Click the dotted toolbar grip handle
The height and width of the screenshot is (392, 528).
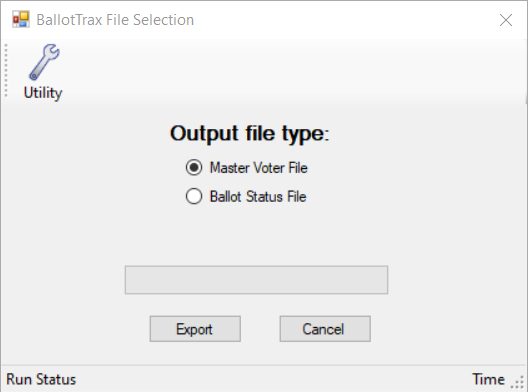(6, 71)
